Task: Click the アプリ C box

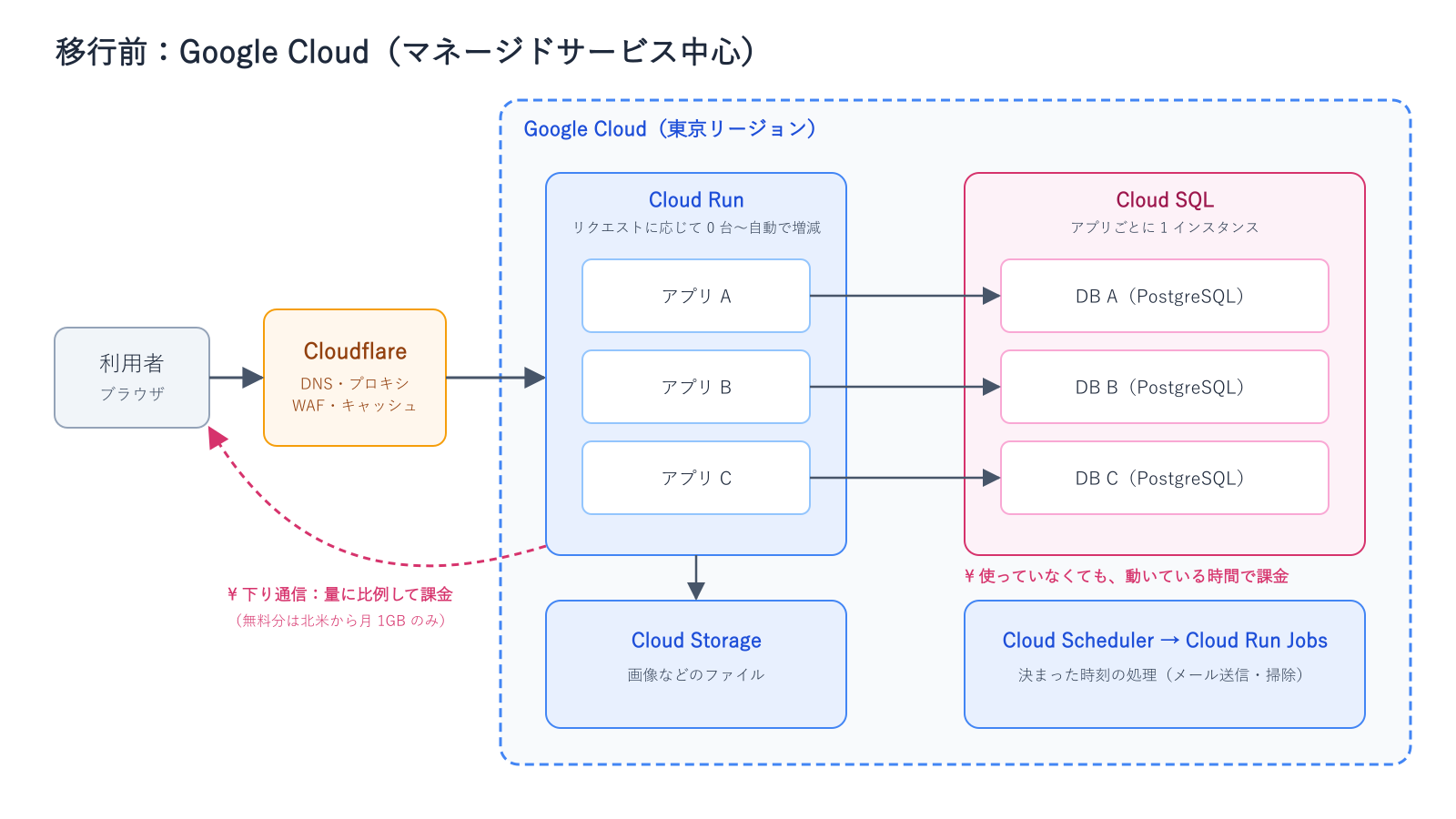Action: click(x=696, y=478)
